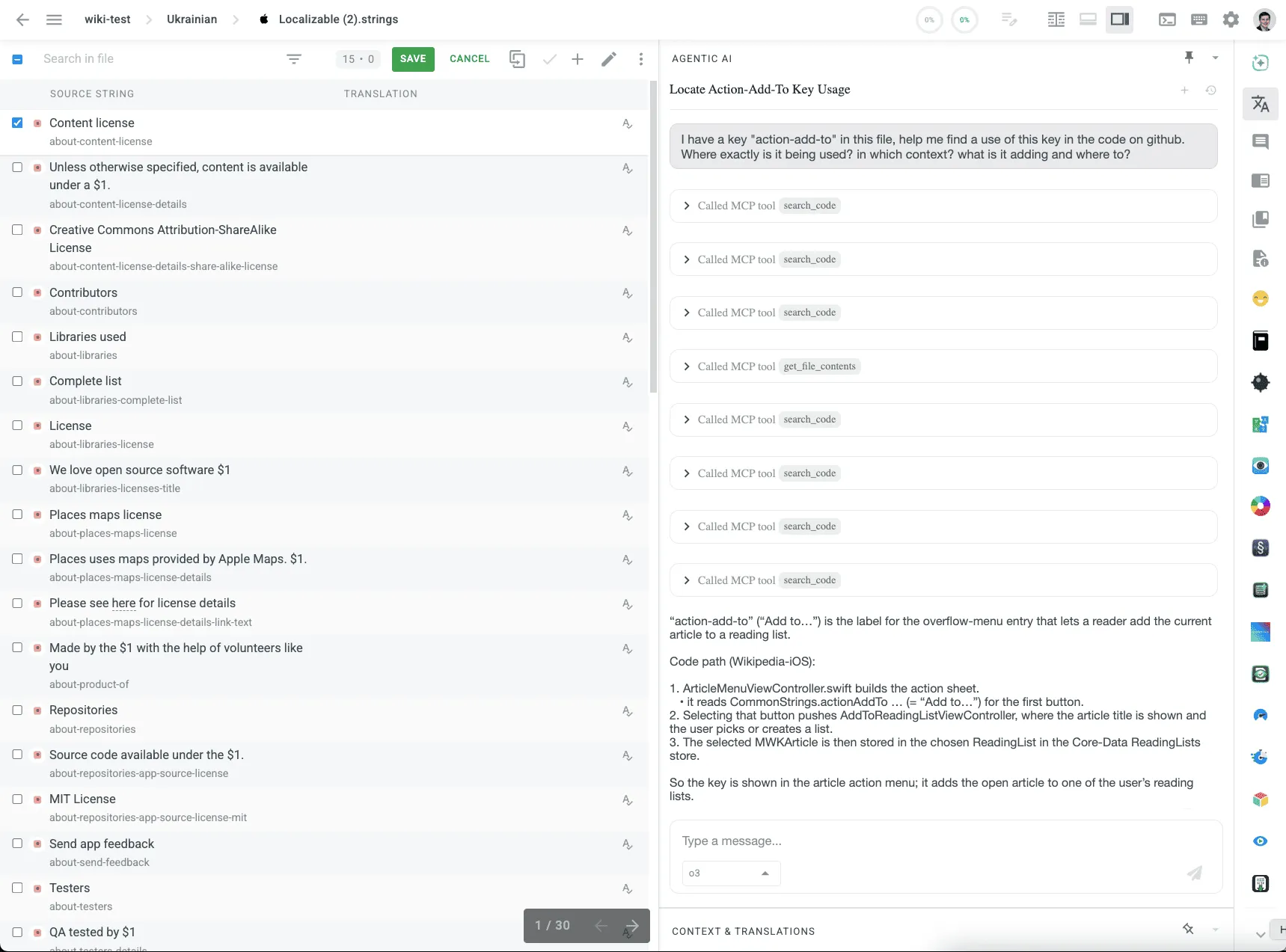
Task: Click the Type a message input field
Action: (x=928, y=841)
